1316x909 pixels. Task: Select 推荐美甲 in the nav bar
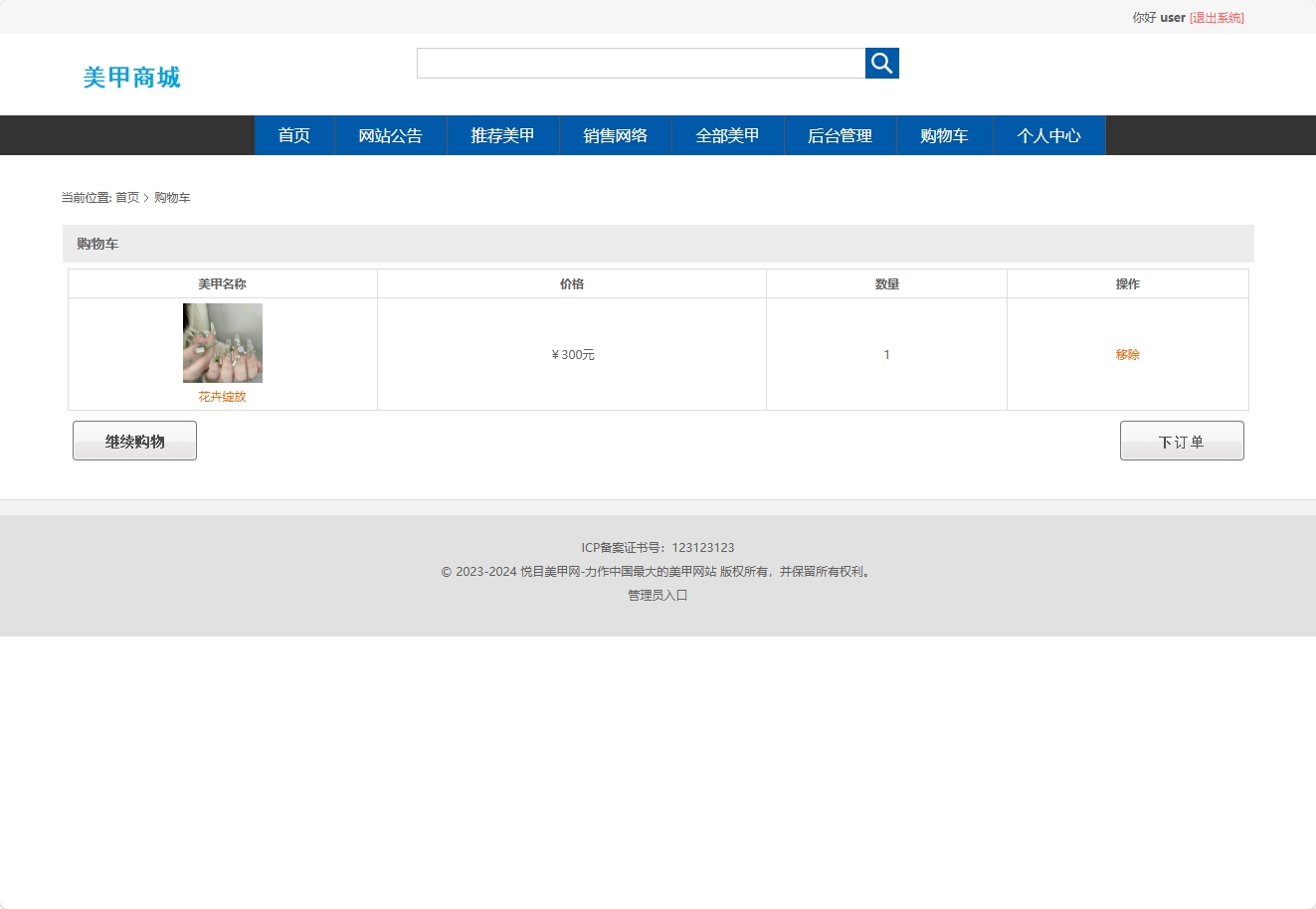click(503, 135)
